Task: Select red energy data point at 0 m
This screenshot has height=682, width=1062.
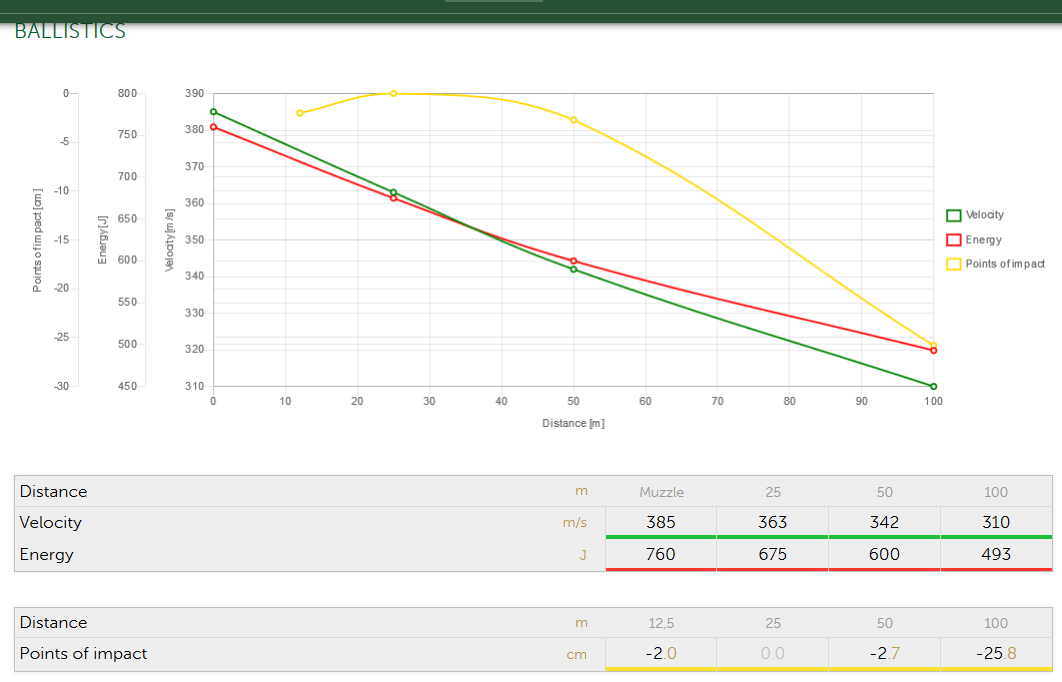Action: (x=213, y=127)
